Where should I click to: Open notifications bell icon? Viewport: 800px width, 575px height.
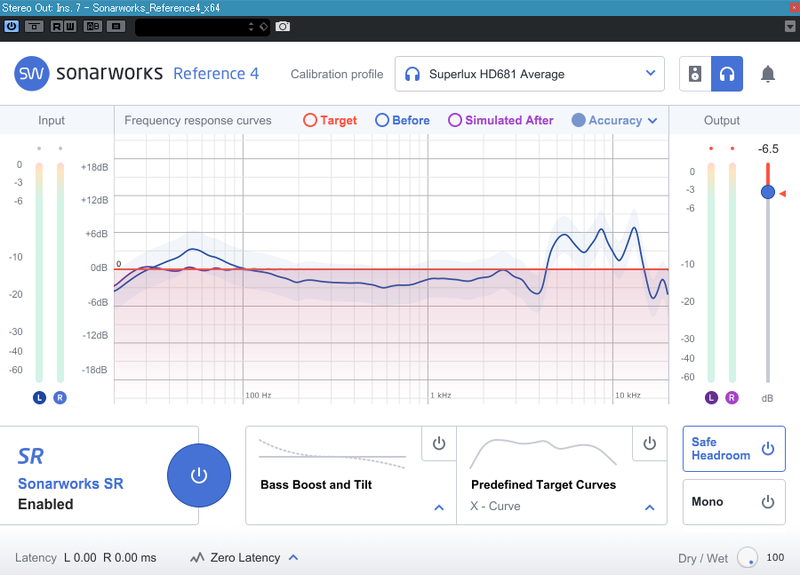point(768,74)
